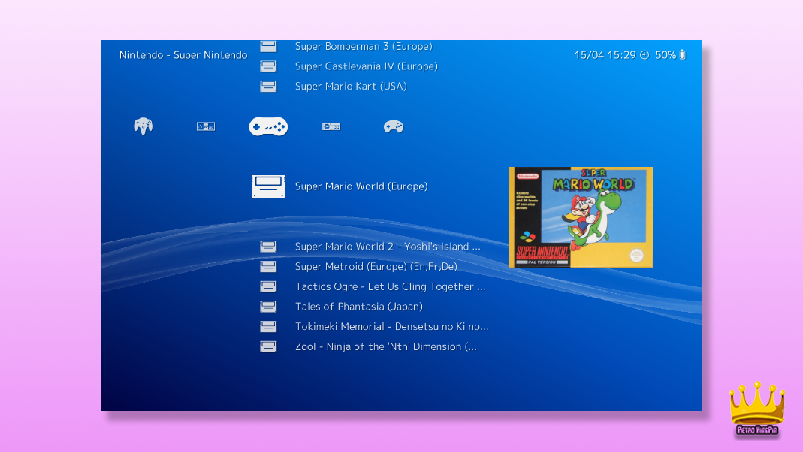
Task: Open Tactics Ogre - Let Us Cling Together
Action: click(x=390, y=287)
